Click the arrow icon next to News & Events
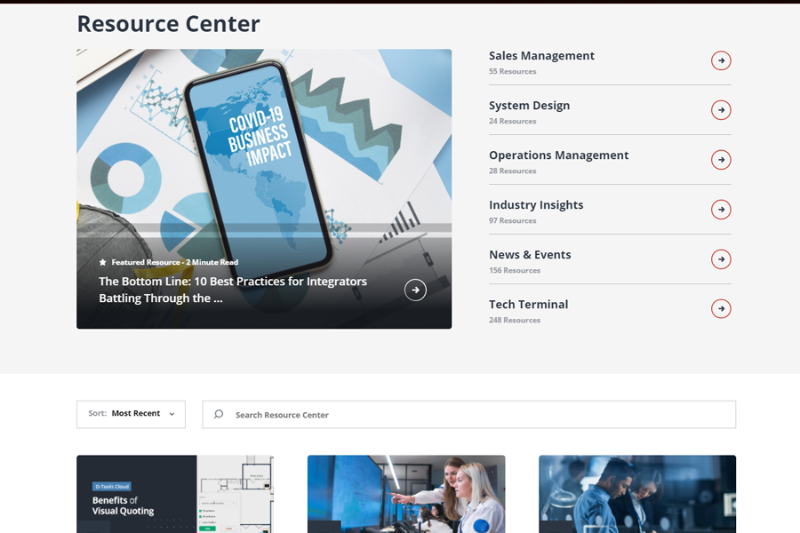This screenshot has width=800, height=533. coord(721,259)
